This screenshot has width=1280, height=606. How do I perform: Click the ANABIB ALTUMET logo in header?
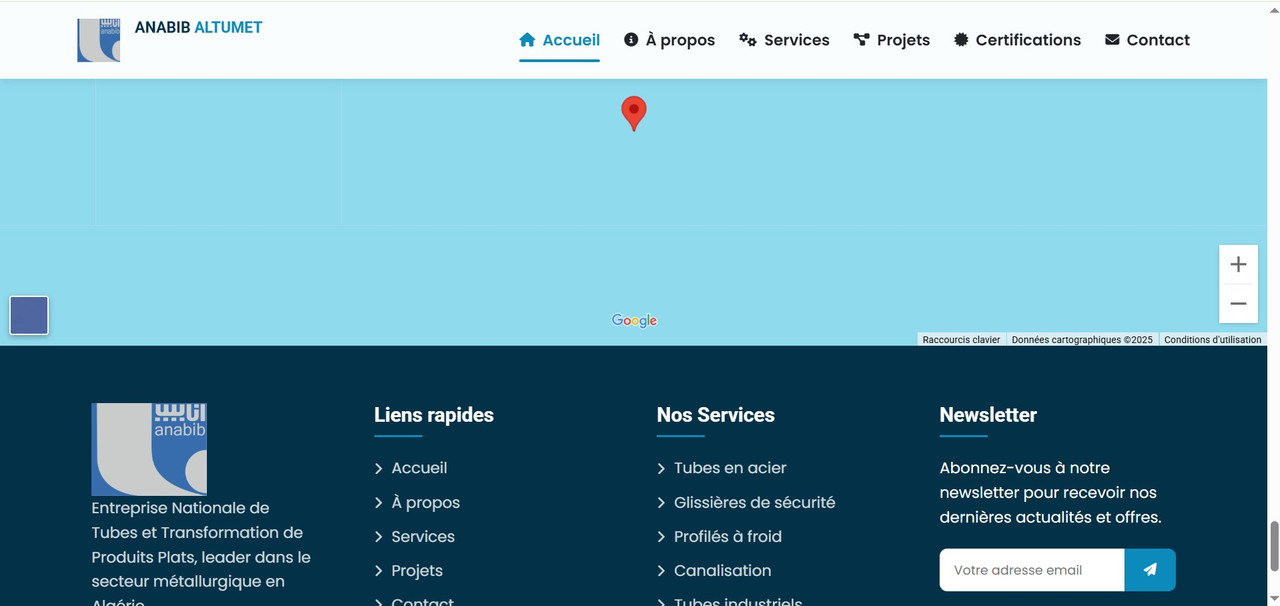(x=98, y=40)
